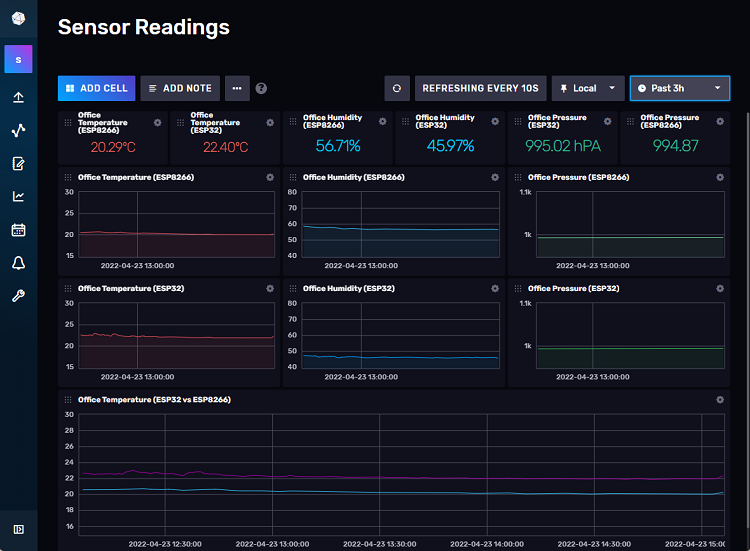Open gear on Office Pressure (ESP32) graph
The image size is (750, 551).
pos(720,288)
